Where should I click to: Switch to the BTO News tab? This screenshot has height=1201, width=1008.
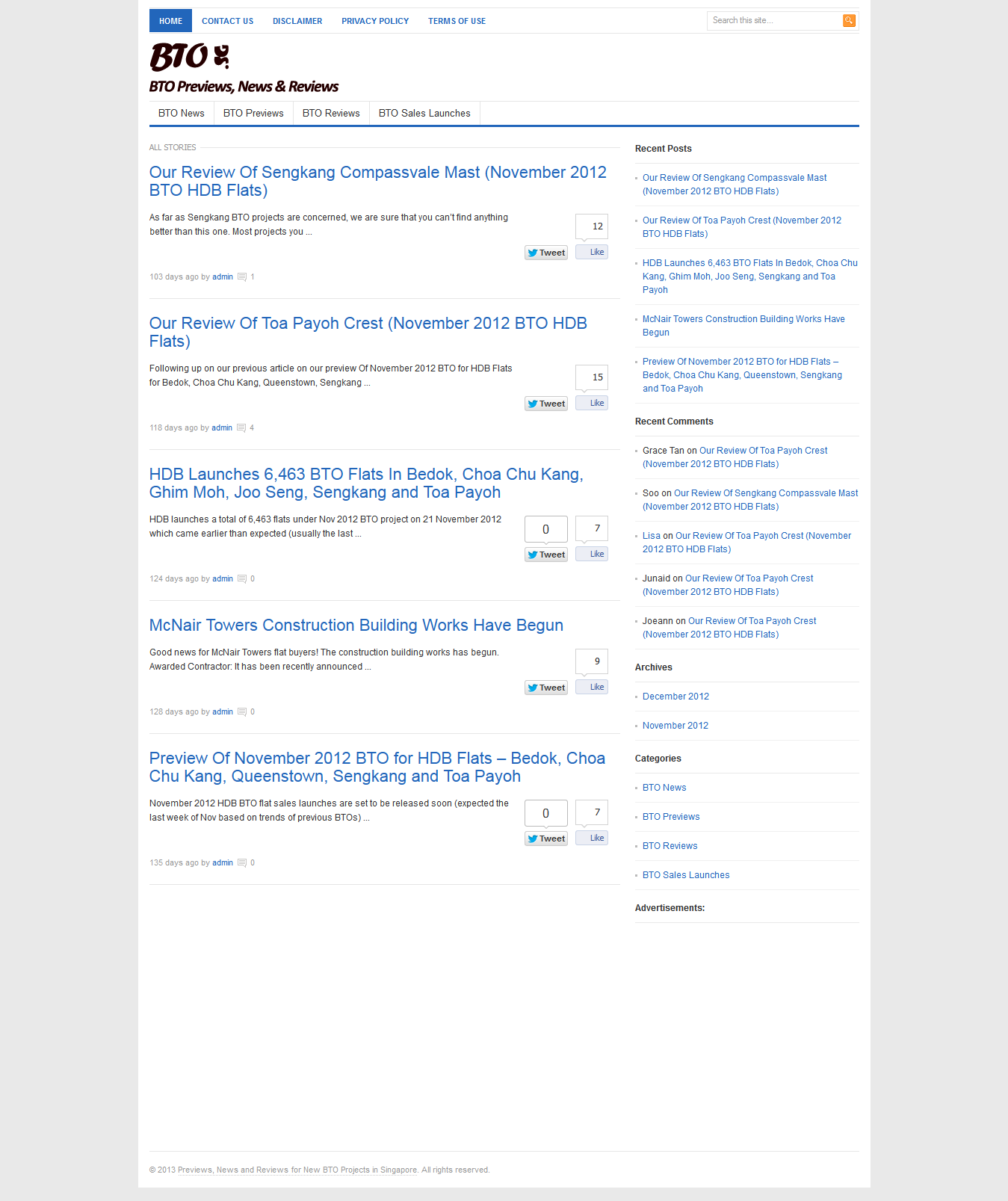pos(182,114)
